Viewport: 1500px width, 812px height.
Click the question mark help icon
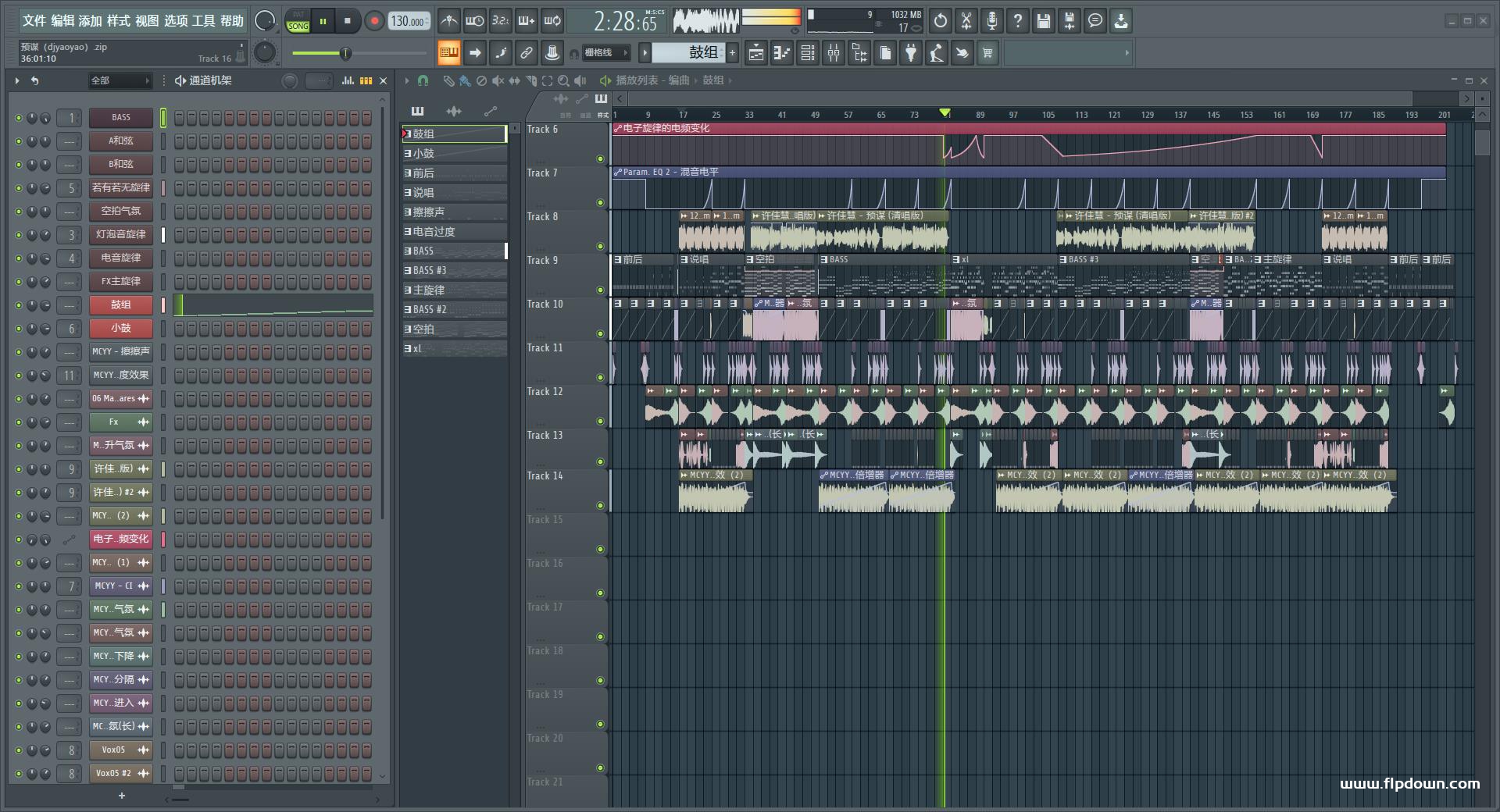coord(1018,21)
